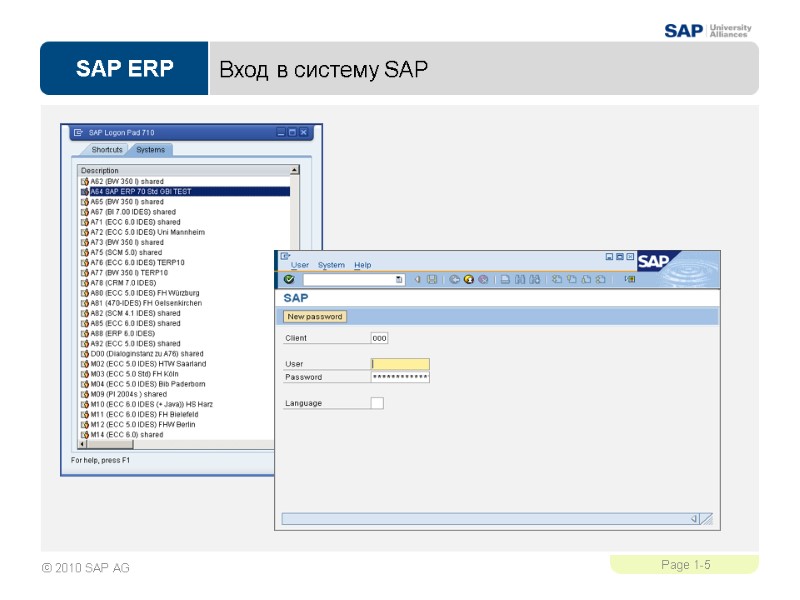Click the Find binoculars icon

coord(520,281)
